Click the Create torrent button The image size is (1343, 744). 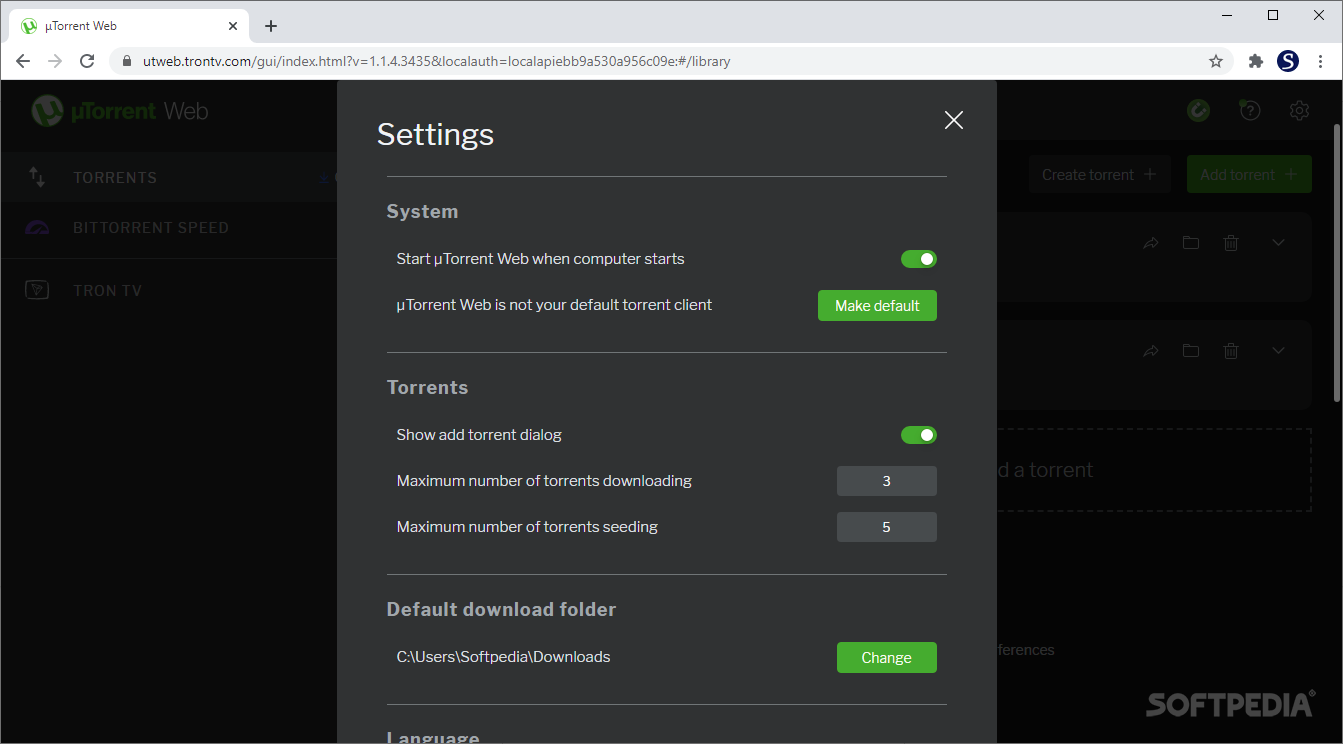tap(1099, 174)
